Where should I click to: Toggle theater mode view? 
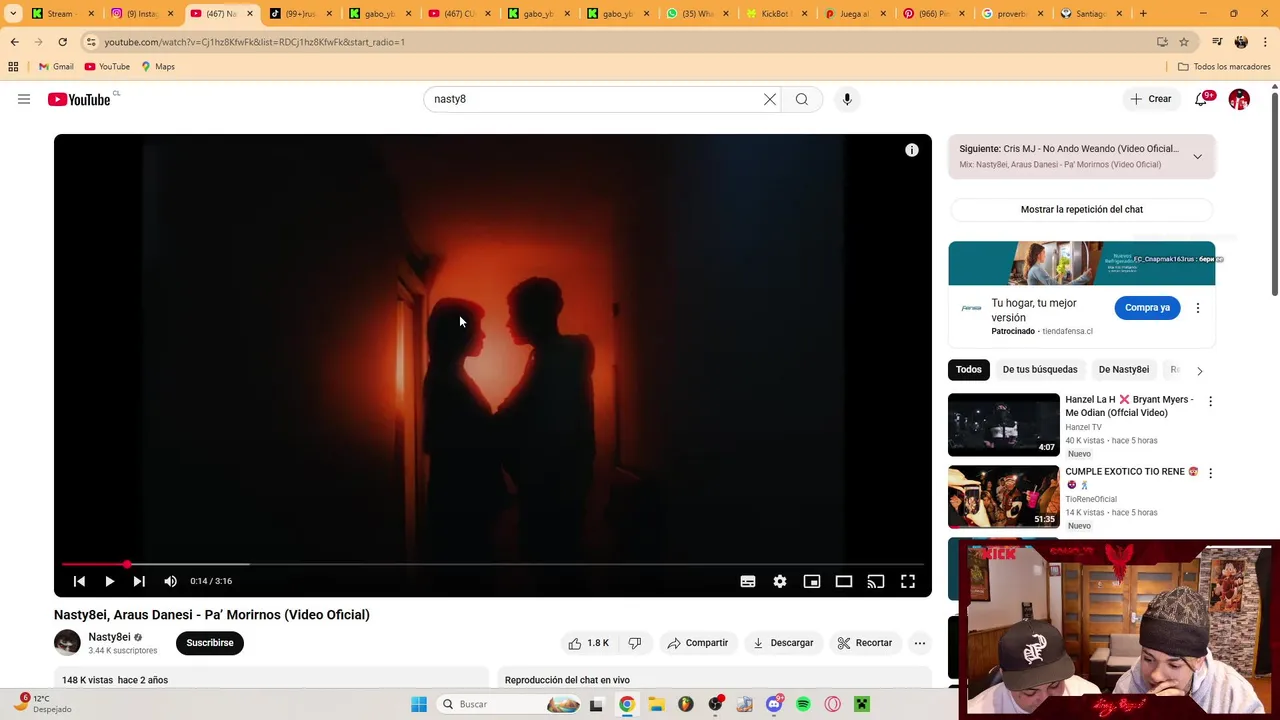[x=844, y=581]
